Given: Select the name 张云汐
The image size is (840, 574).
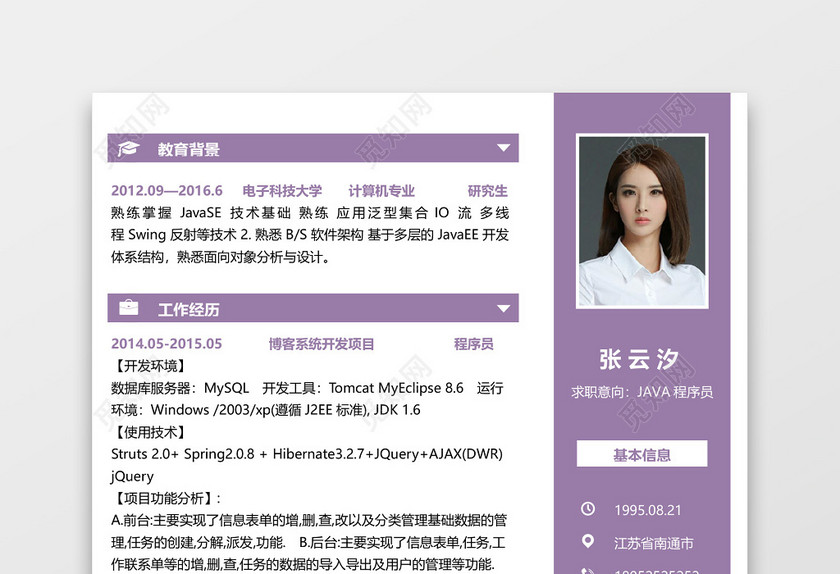Looking at the screenshot, I should tap(639, 360).
